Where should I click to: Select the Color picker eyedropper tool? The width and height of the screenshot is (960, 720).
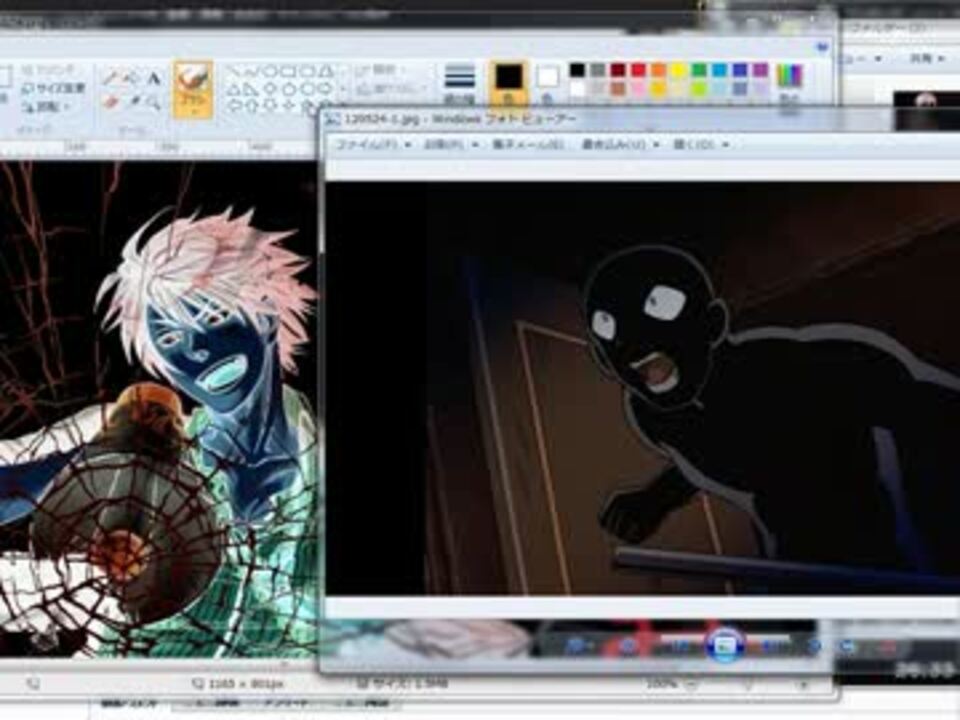tap(134, 102)
